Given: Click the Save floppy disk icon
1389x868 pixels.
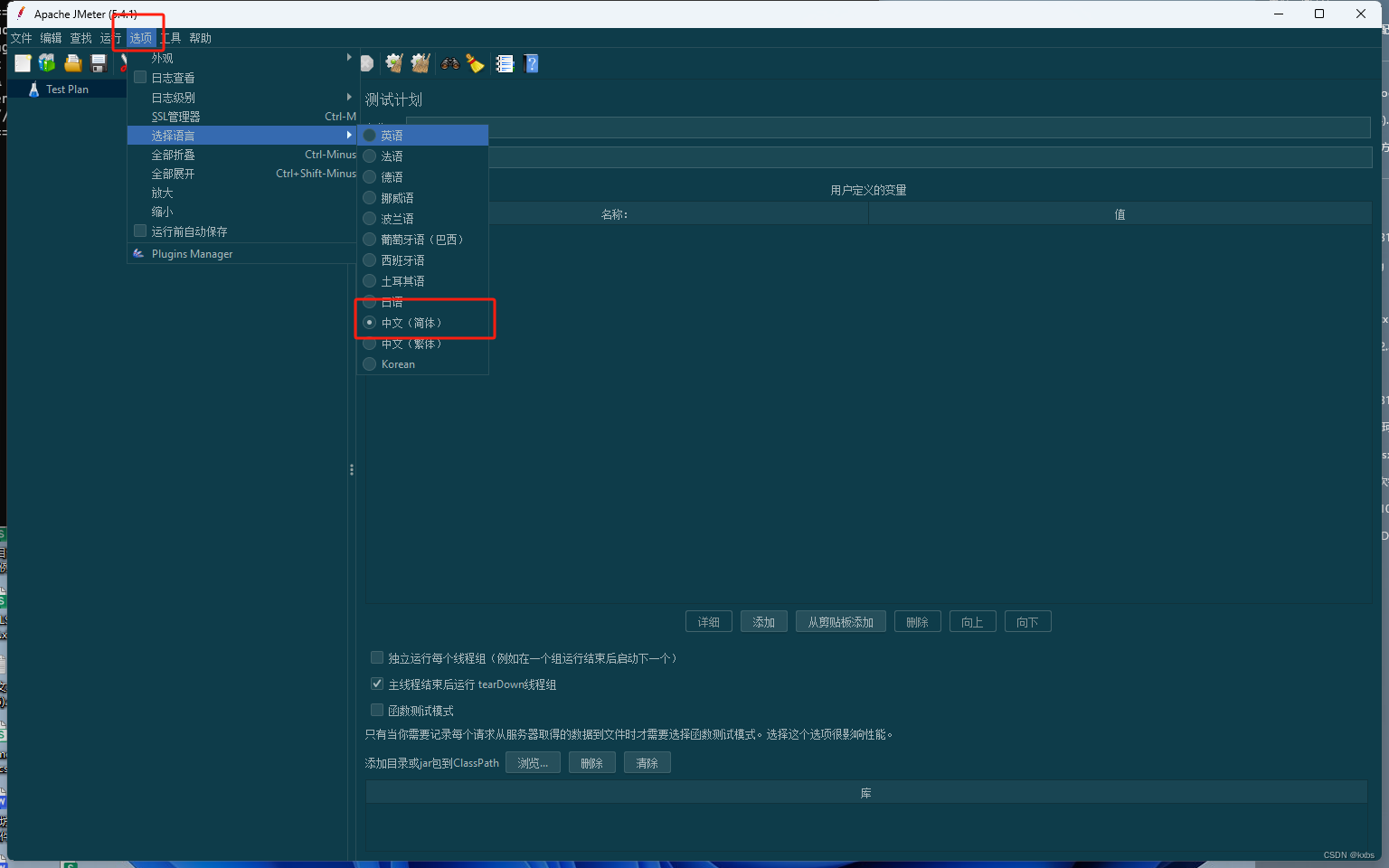Looking at the screenshot, I should [x=99, y=63].
